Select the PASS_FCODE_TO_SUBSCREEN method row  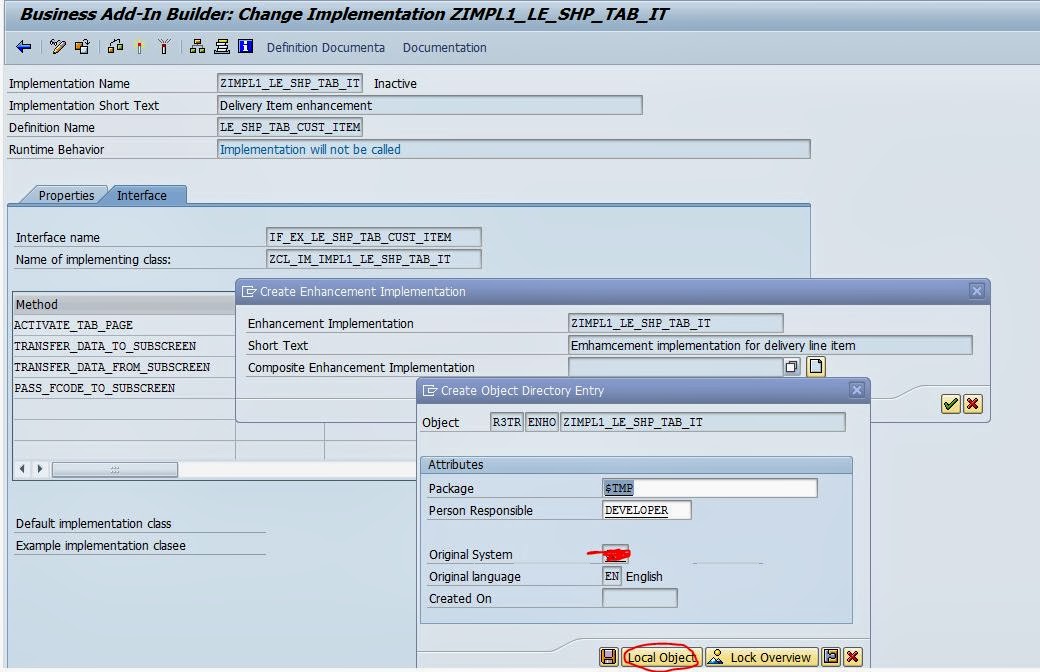[123, 388]
